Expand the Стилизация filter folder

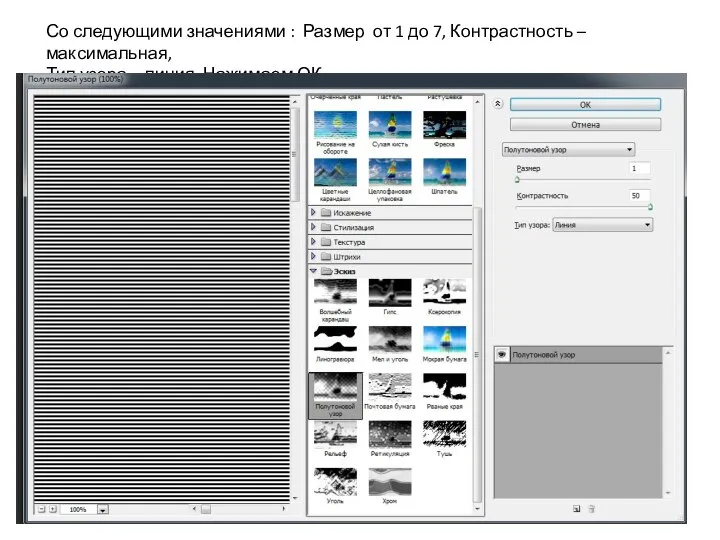pos(313,227)
